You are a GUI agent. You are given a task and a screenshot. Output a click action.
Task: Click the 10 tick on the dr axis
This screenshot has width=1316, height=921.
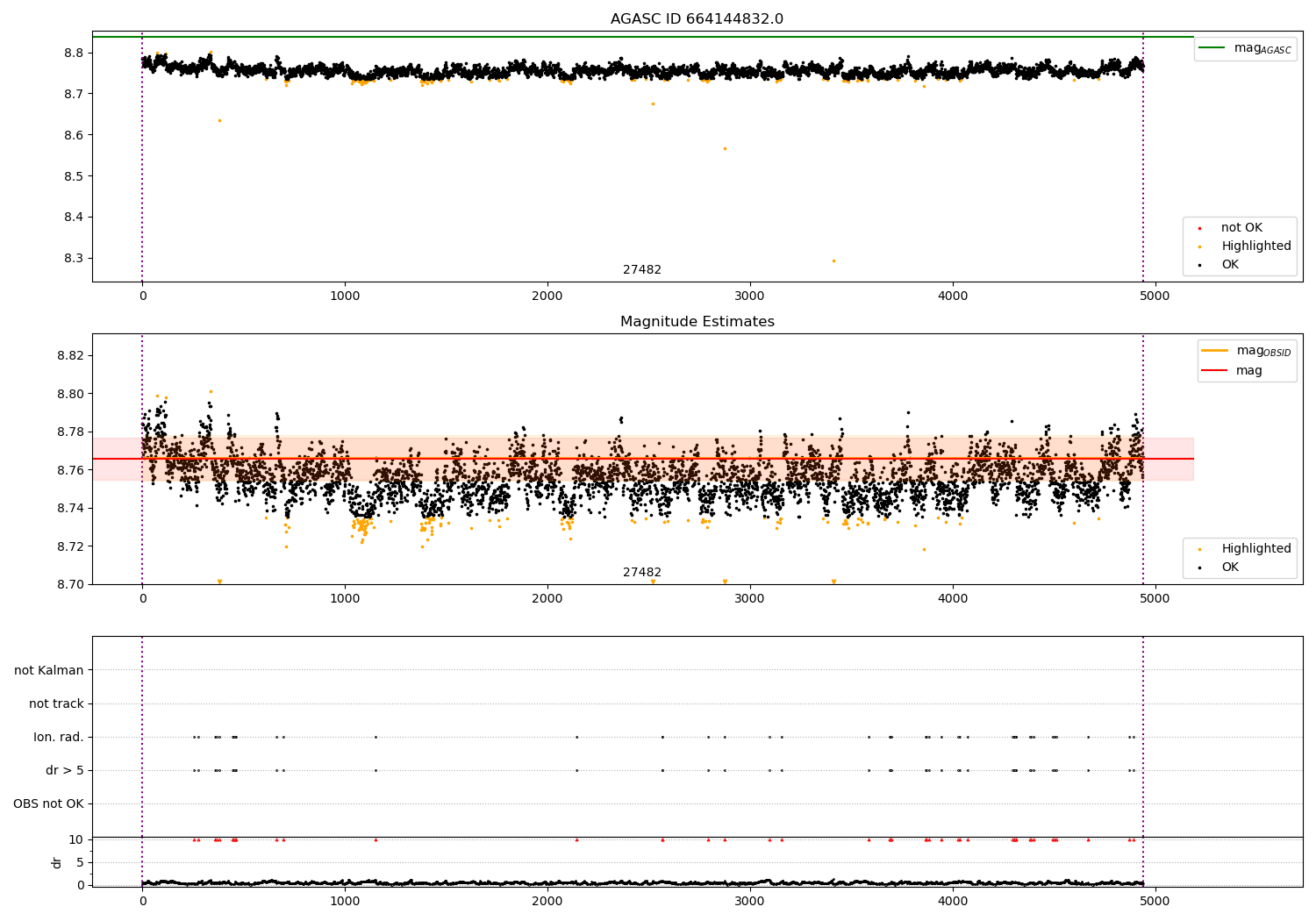pos(76,839)
